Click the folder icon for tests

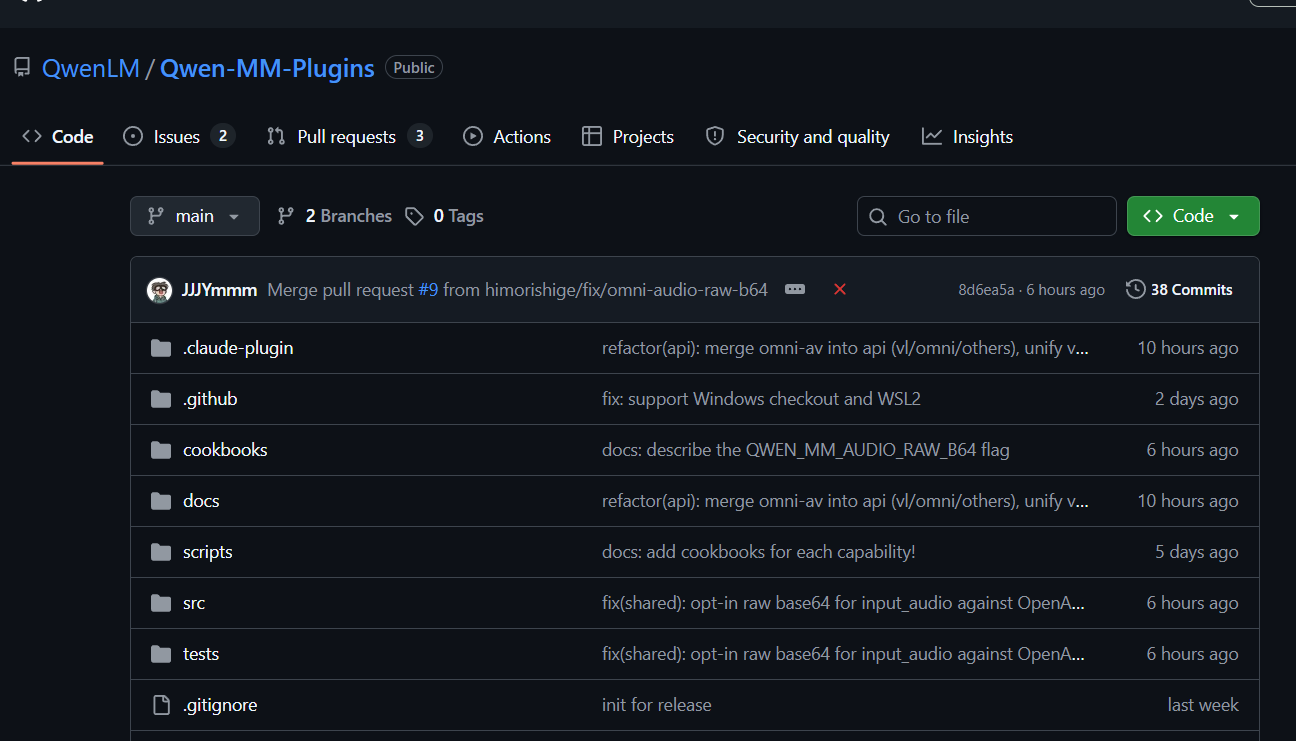coord(161,654)
